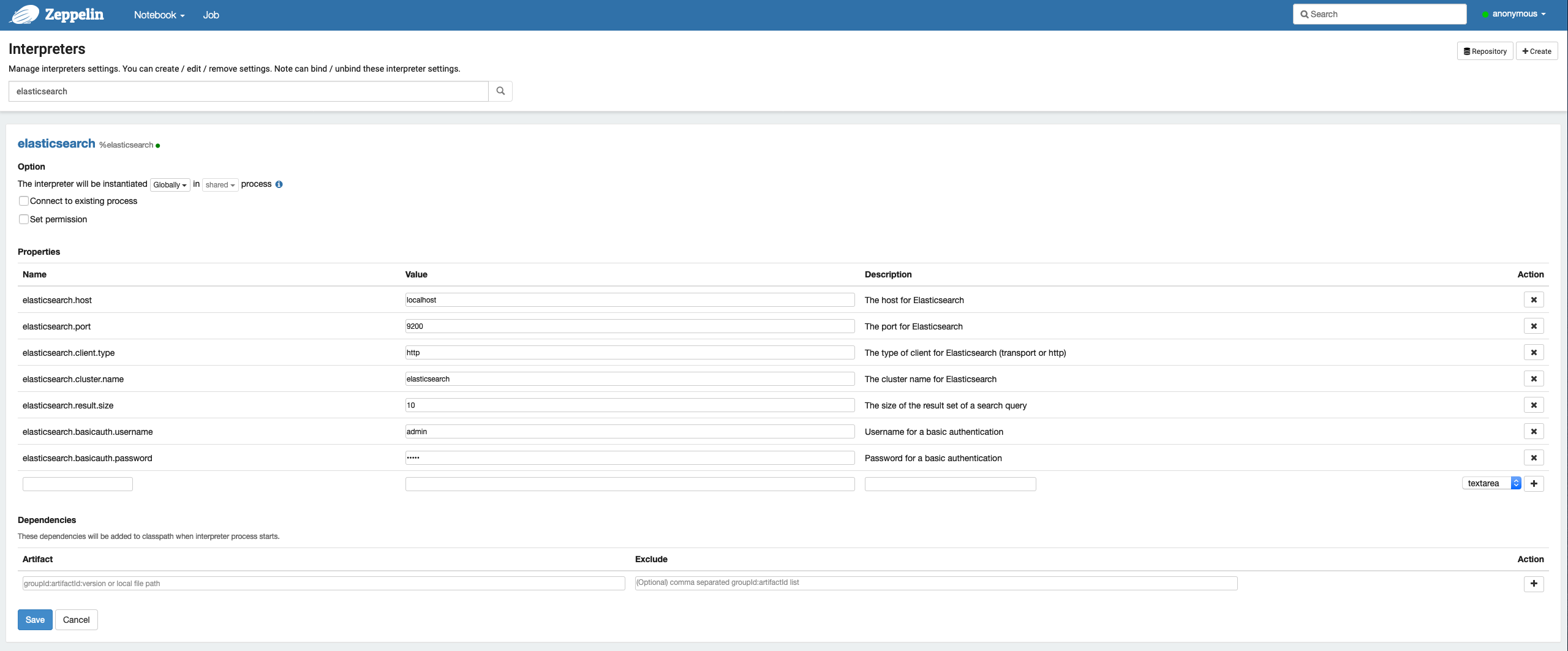
Task: Remove the elasticsearch.client.type property
Action: pyautogui.click(x=1534, y=353)
